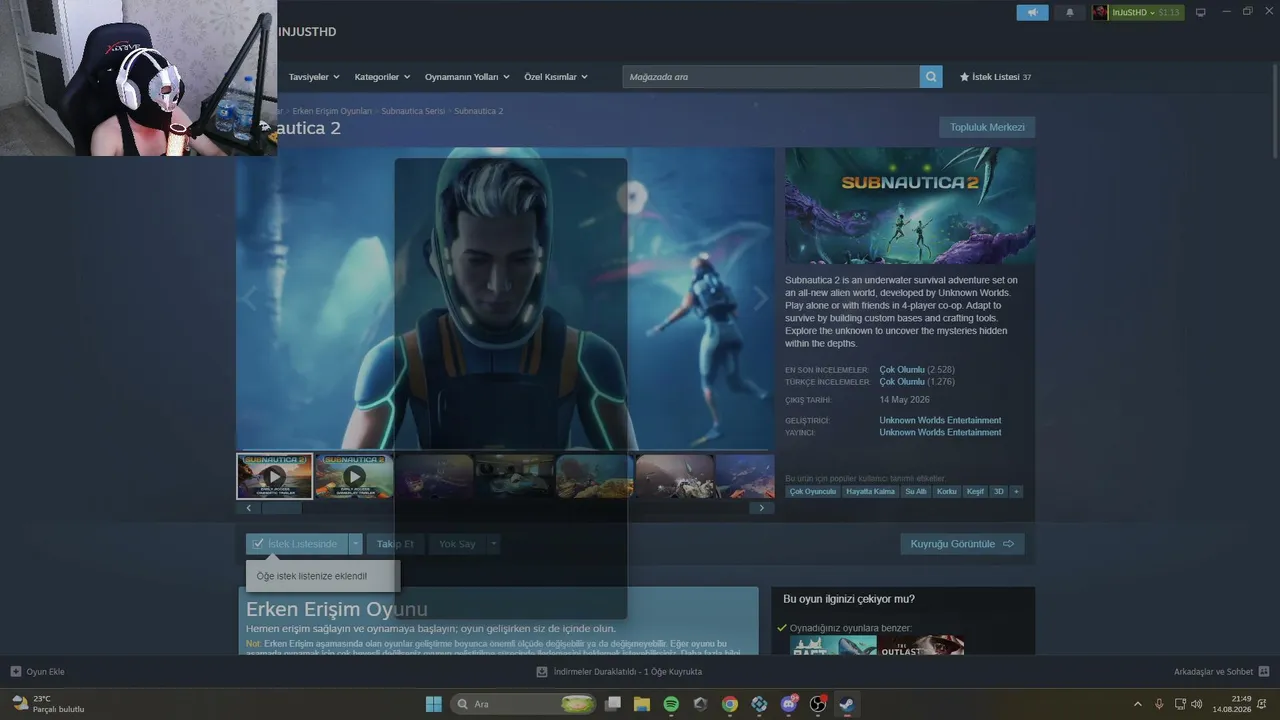Open the Tavsiyeler dropdown menu
This screenshot has width=1280, height=720.
pyautogui.click(x=314, y=77)
